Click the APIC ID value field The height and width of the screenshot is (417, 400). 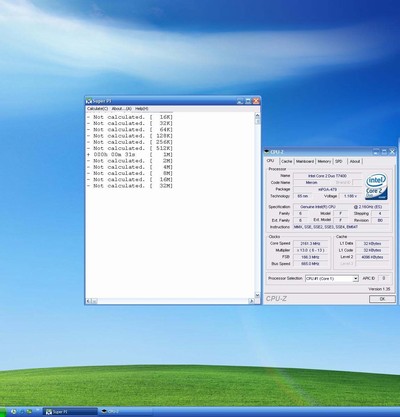point(384,278)
